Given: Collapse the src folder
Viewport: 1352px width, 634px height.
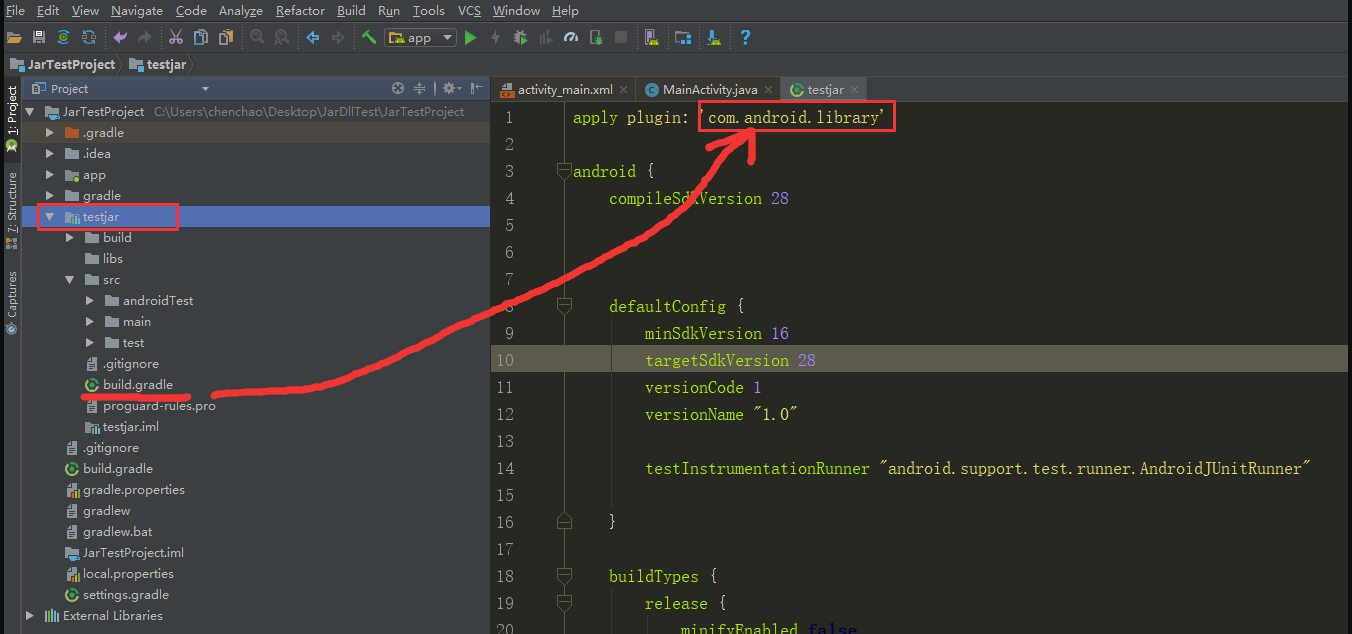Looking at the screenshot, I should pos(69,280).
